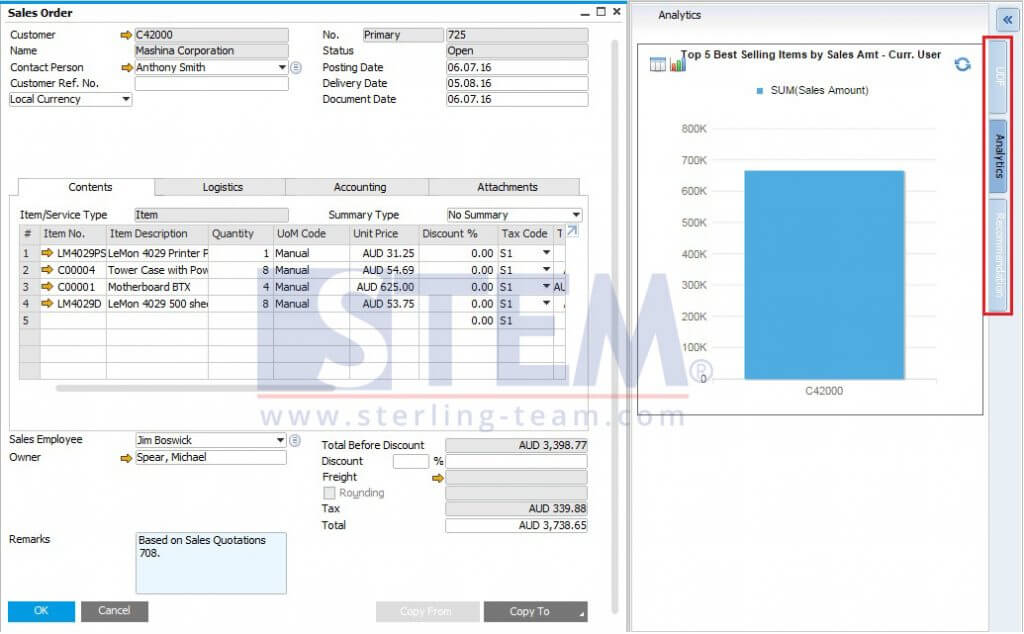Image resolution: width=1024 pixels, height=634 pixels.
Task: Click the Customer link arrow next to C42000
Action: pos(126,35)
